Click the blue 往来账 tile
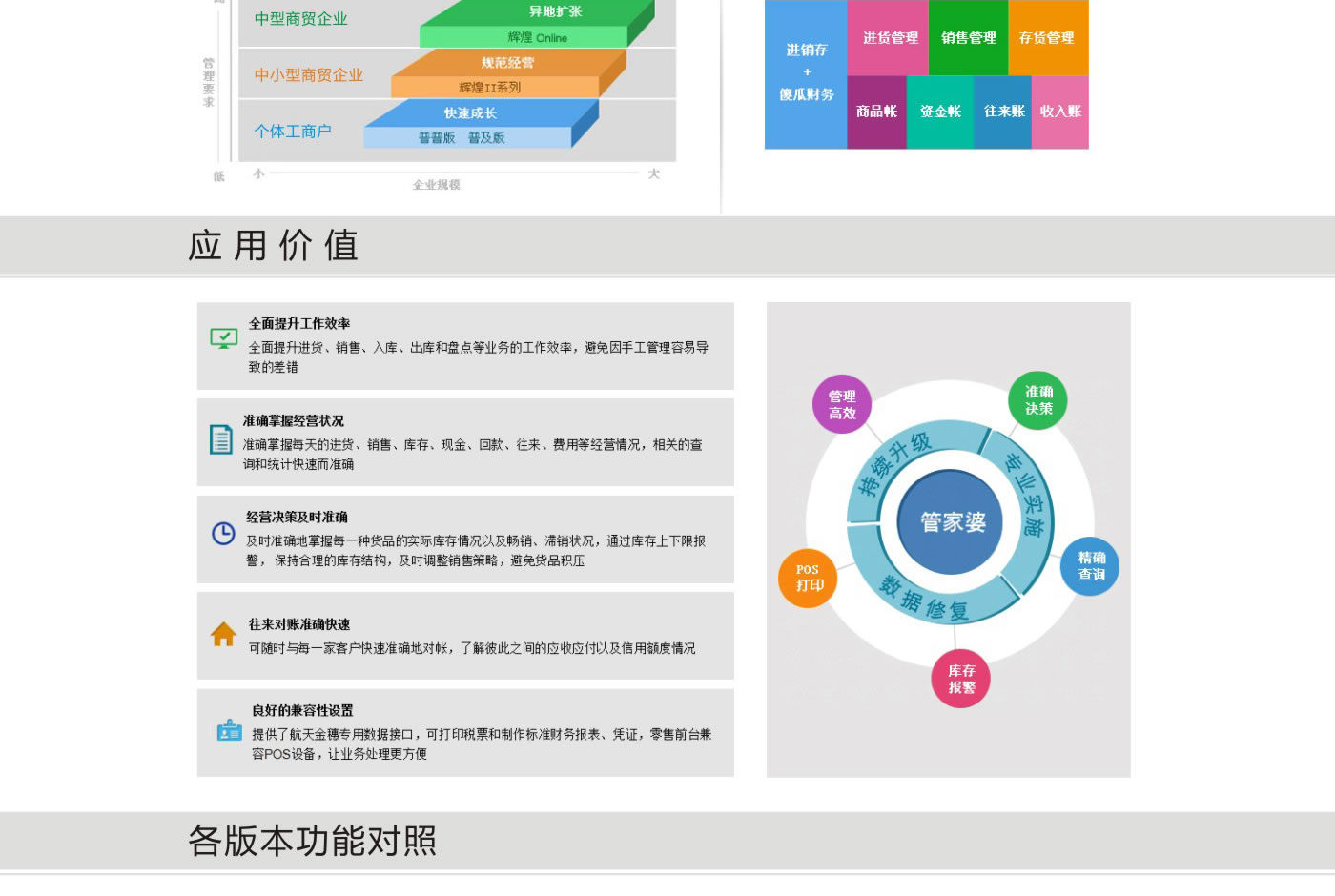The width and height of the screenshot is (1335, 896). pos(1003,112)
